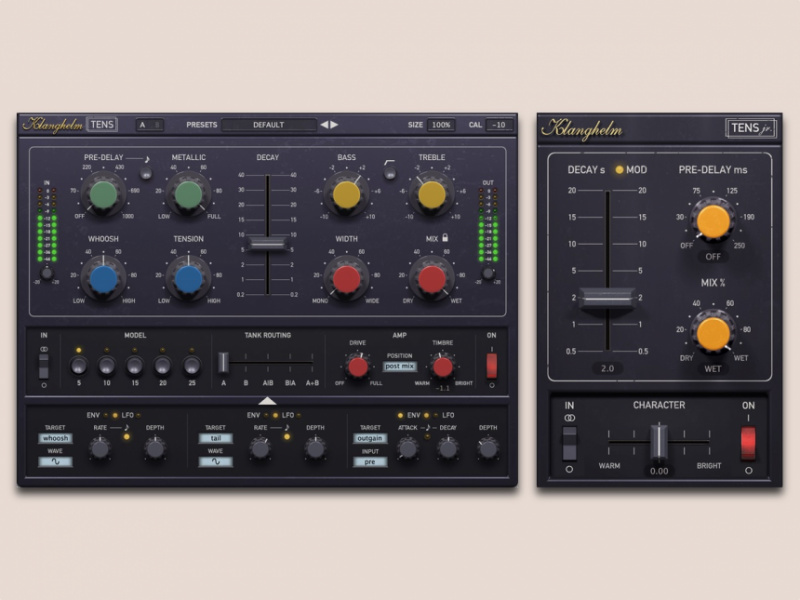The height and width of the screenshot is (600, 800).
Task: Select spring MODEL 5 button
Action: coord(79,365)
